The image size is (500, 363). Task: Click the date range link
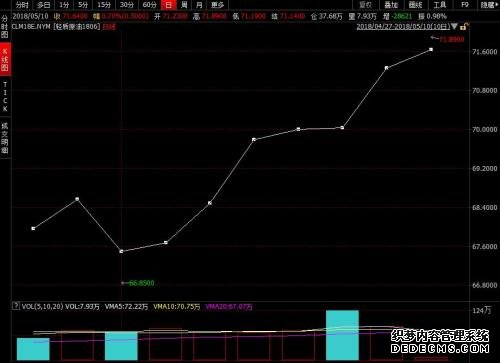point(403,27)
